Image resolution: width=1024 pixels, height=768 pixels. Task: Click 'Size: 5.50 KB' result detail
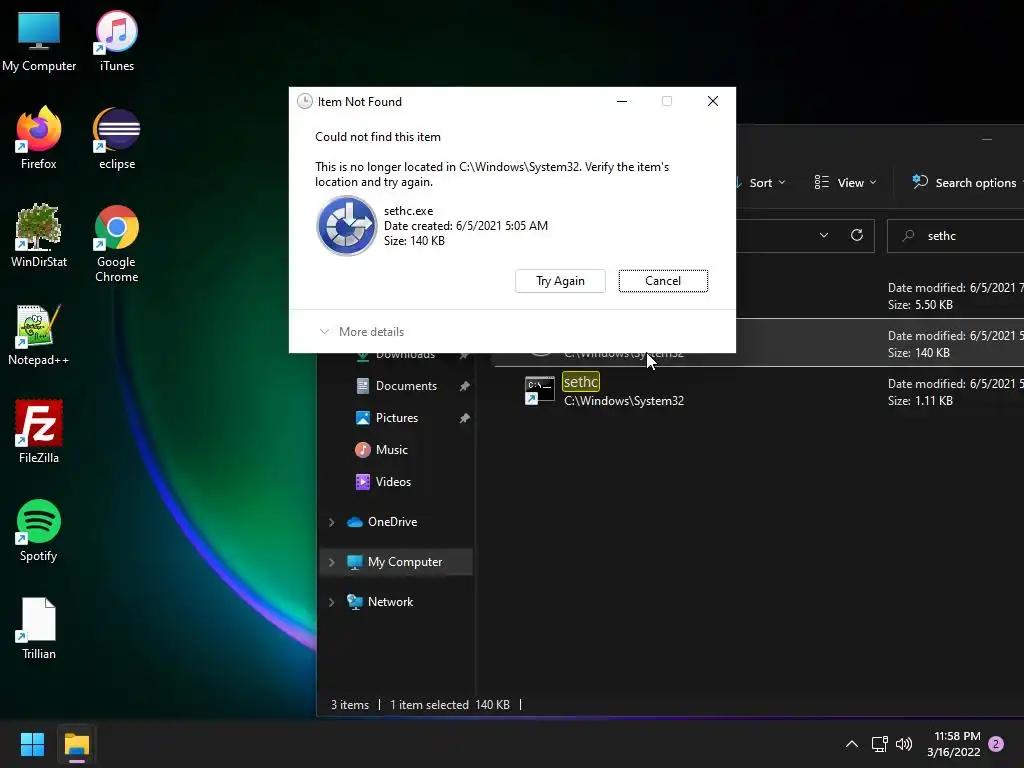click(920, 305)
